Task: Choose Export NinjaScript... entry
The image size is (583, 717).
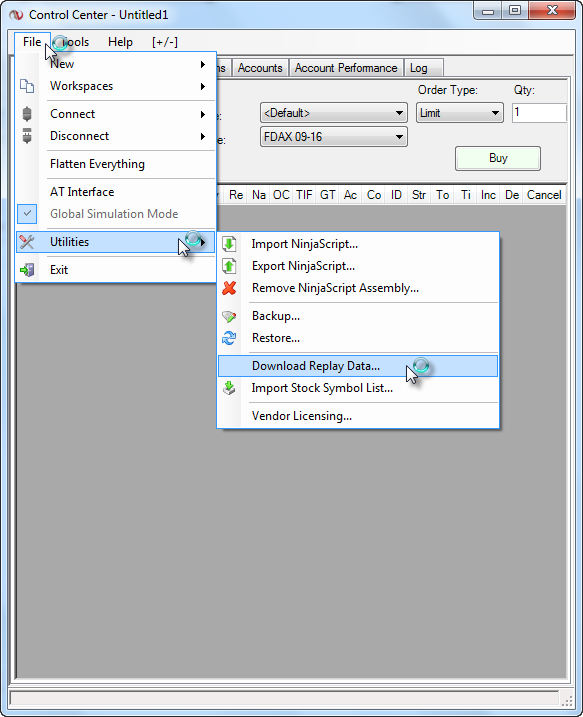Action: coord(358,266)
